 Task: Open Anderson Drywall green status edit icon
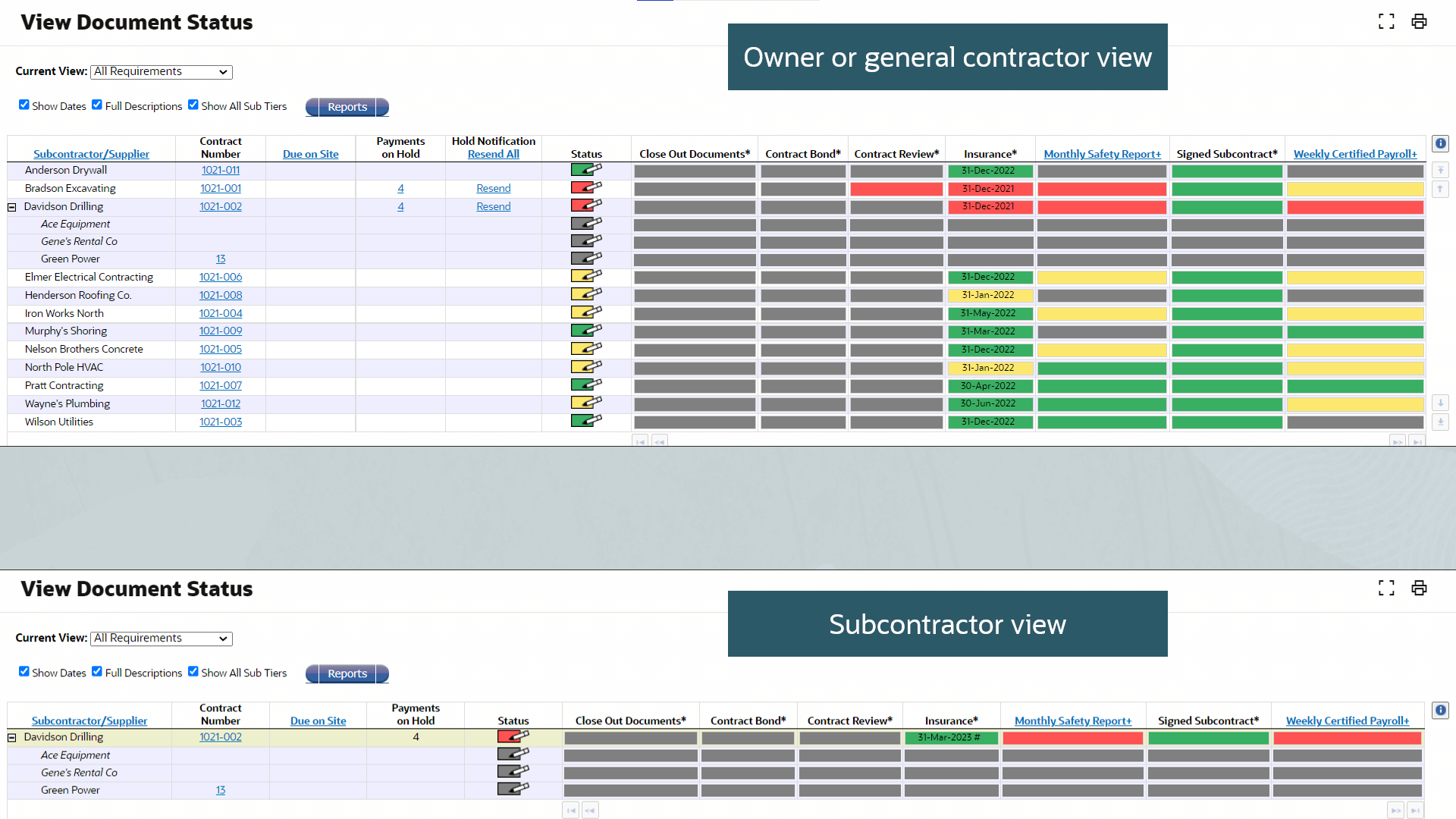tap(586, 169)
